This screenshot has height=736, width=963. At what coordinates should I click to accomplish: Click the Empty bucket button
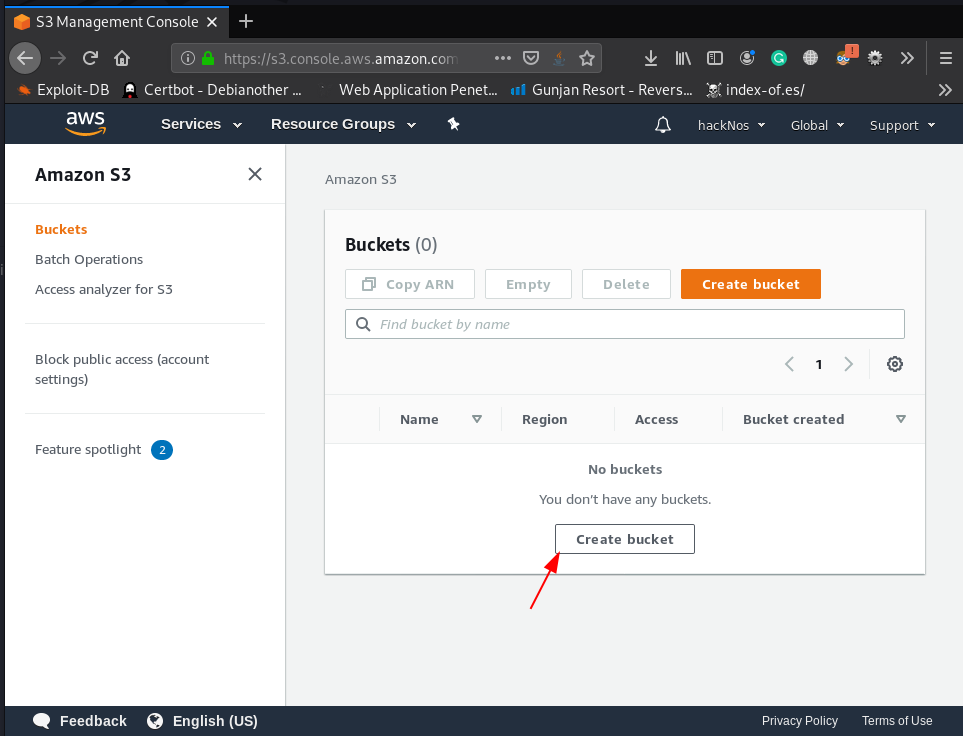[528, 284]
